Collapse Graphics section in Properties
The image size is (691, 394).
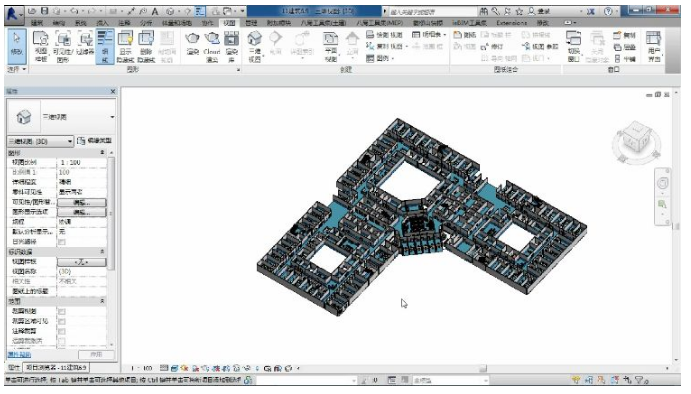coord(102,152)
